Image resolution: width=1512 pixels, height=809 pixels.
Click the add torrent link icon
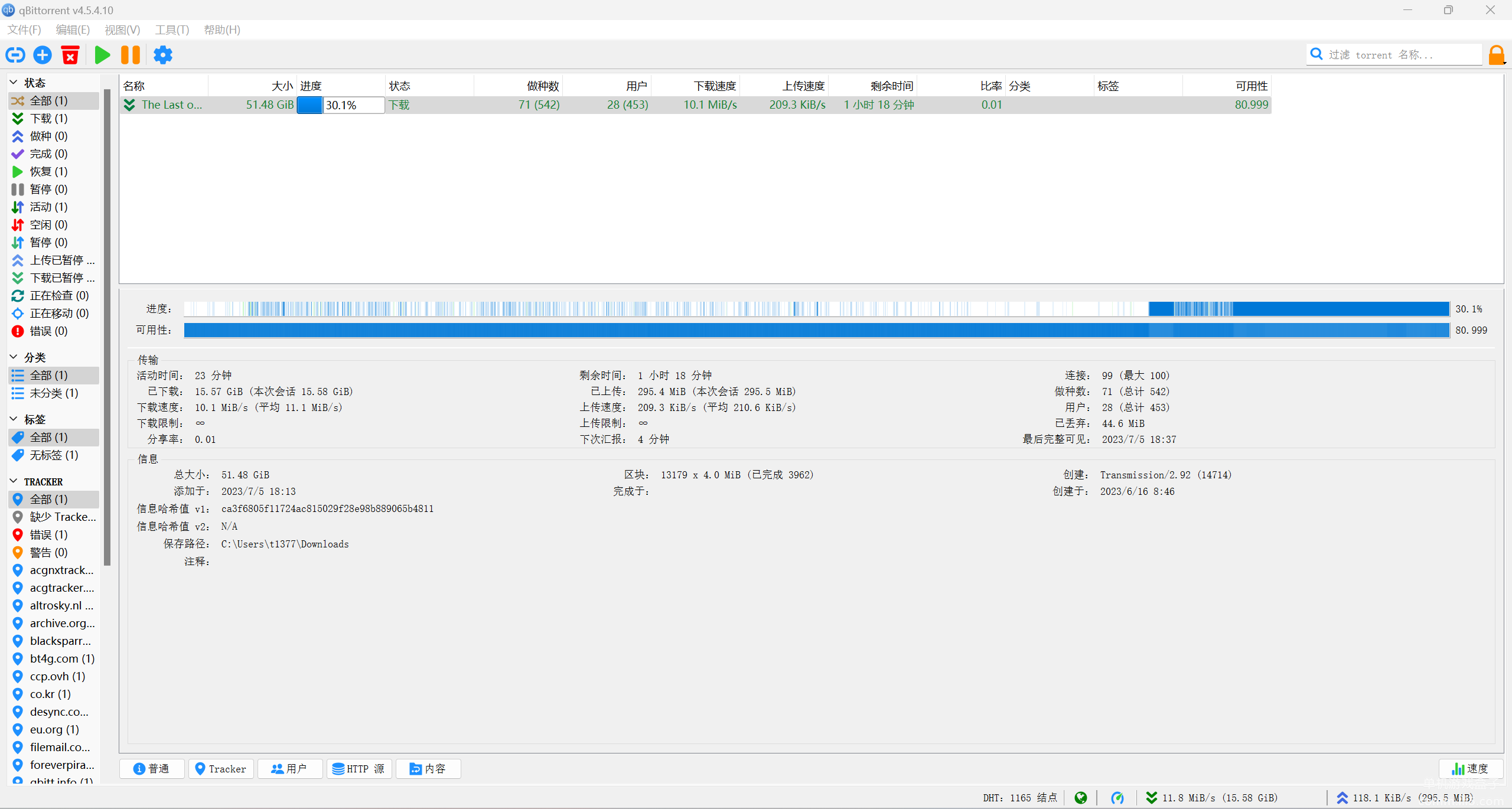tap(15, 55)
